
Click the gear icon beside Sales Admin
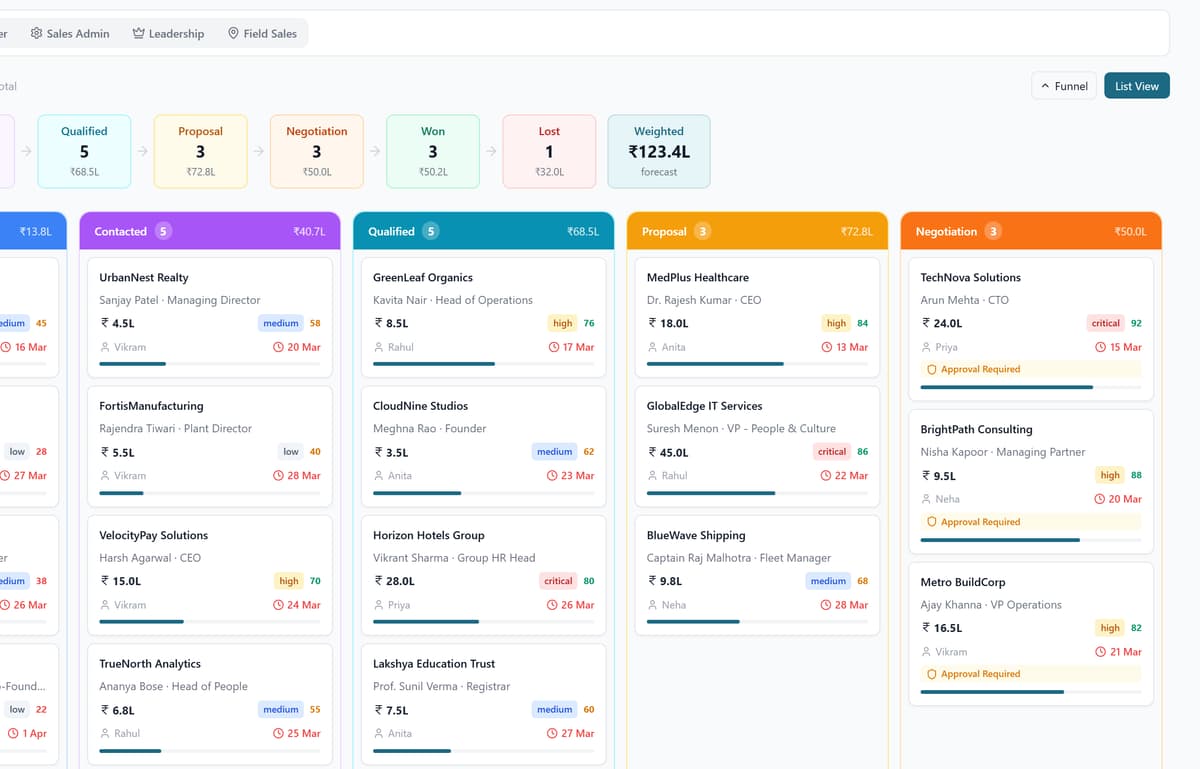tap(37, 33)
